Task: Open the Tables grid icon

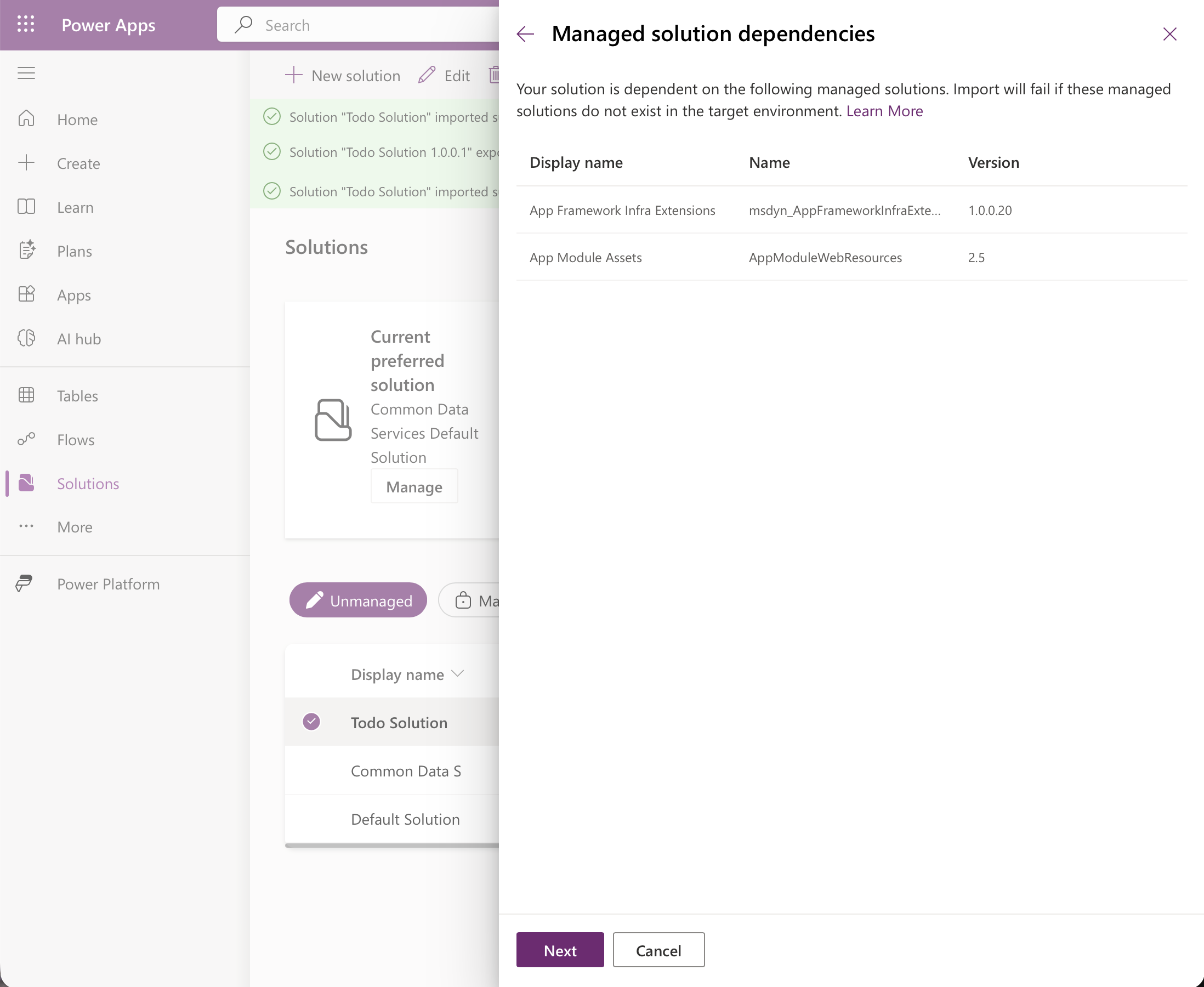Action: pos(26,395)
